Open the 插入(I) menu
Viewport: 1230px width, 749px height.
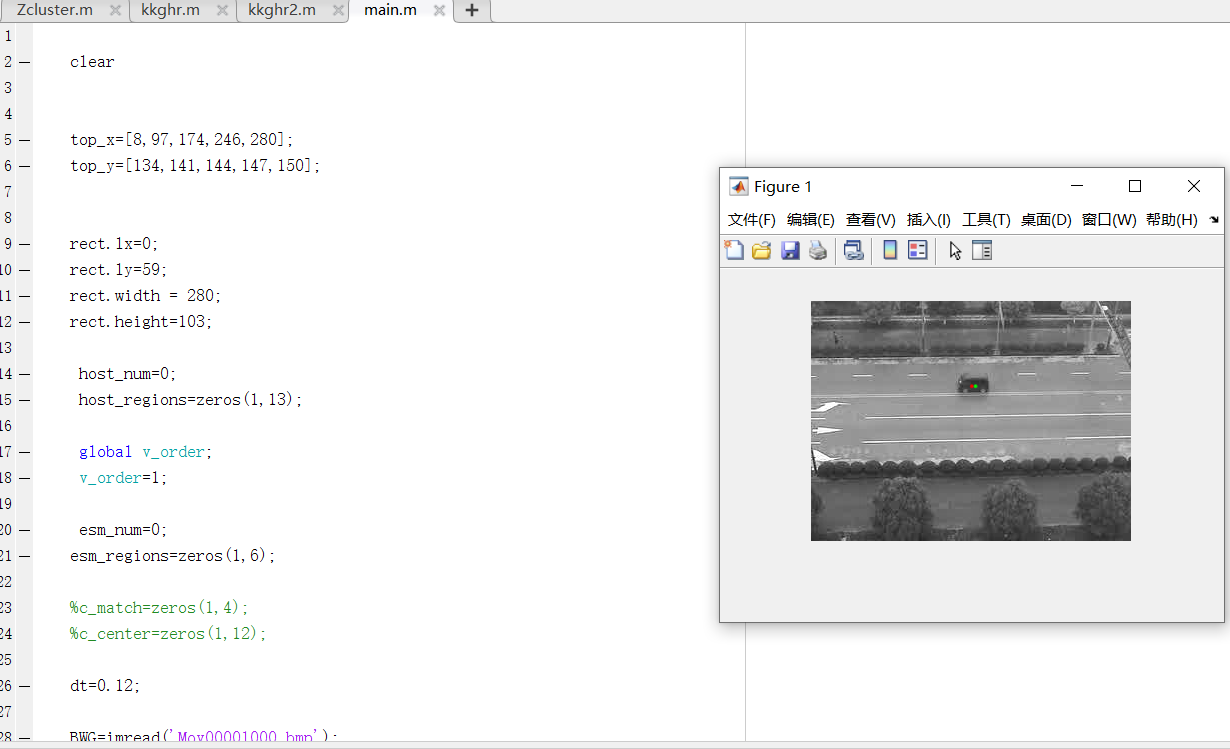[x=928, y=220]
